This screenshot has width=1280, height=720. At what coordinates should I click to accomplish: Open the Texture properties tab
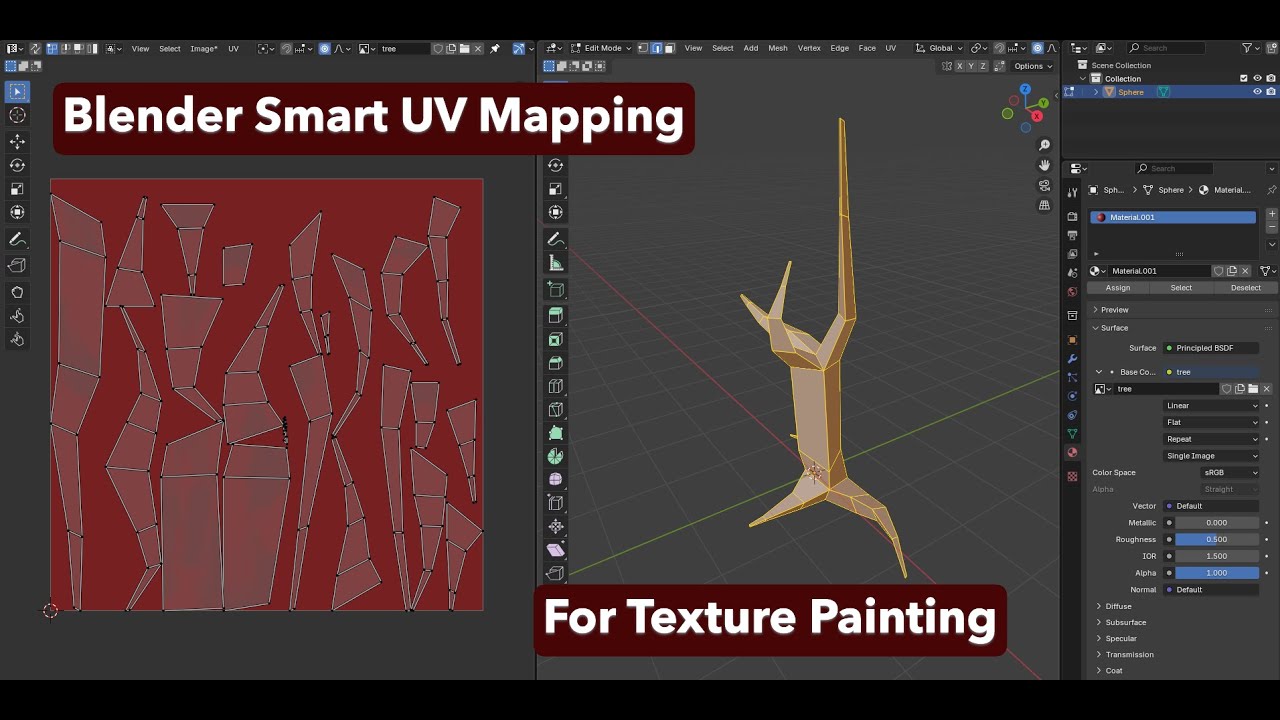1072,477
